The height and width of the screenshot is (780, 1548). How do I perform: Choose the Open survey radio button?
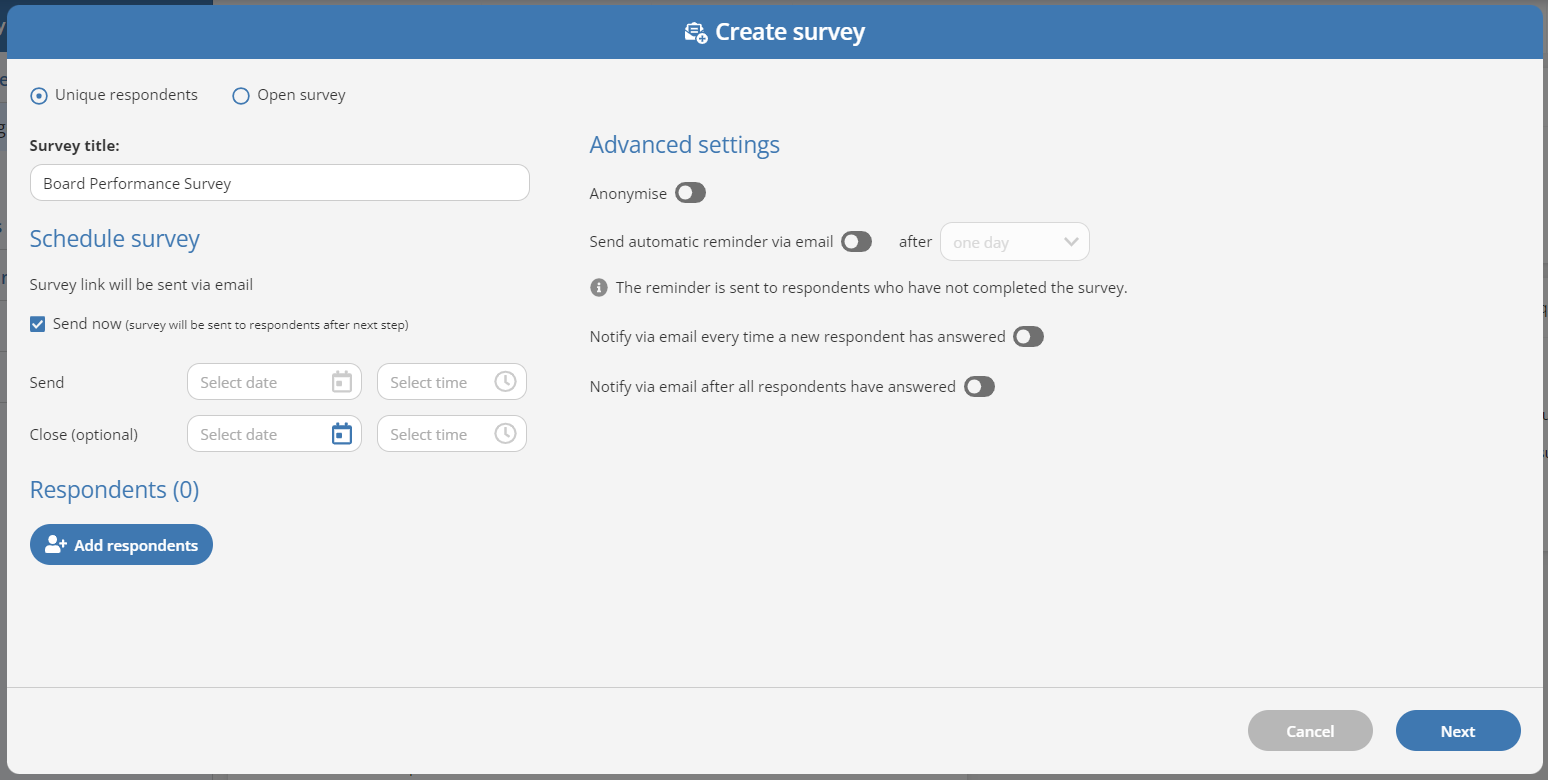pyautogui.click(x=241, y=96)
